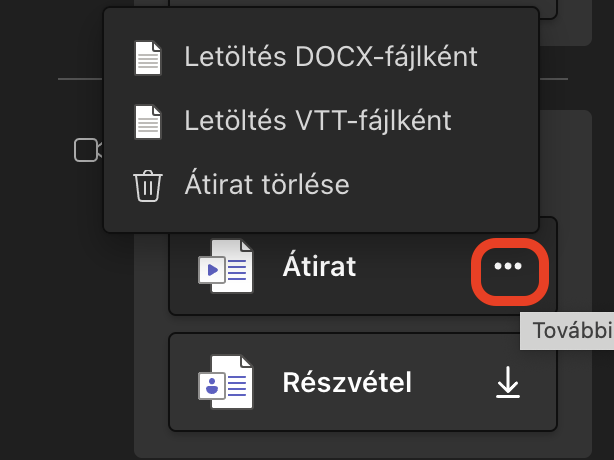Click the divider line left of the menu
This screenshot has height=460, width=614.
[x=80, y=79]
